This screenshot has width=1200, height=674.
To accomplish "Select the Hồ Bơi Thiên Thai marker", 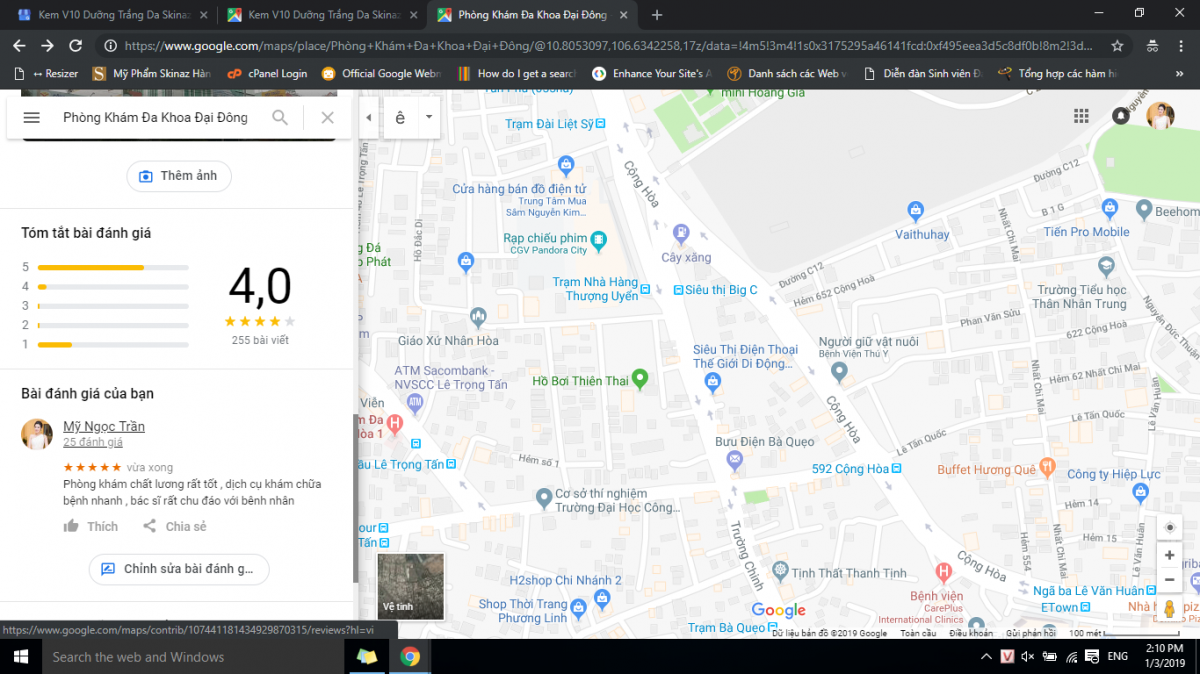I will [x=640, y=379].
